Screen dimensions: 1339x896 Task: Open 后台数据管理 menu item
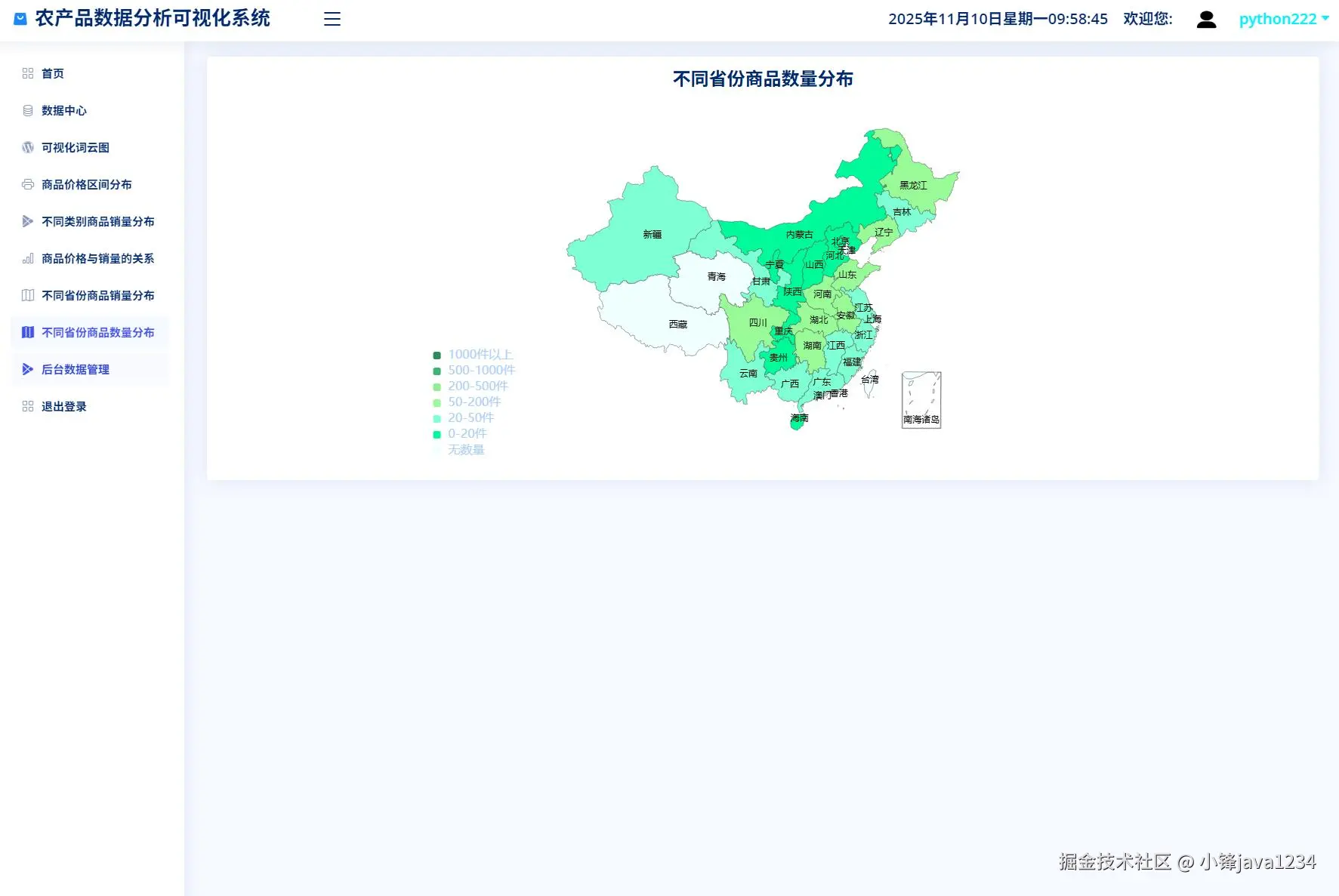click(x=90, y=369)
